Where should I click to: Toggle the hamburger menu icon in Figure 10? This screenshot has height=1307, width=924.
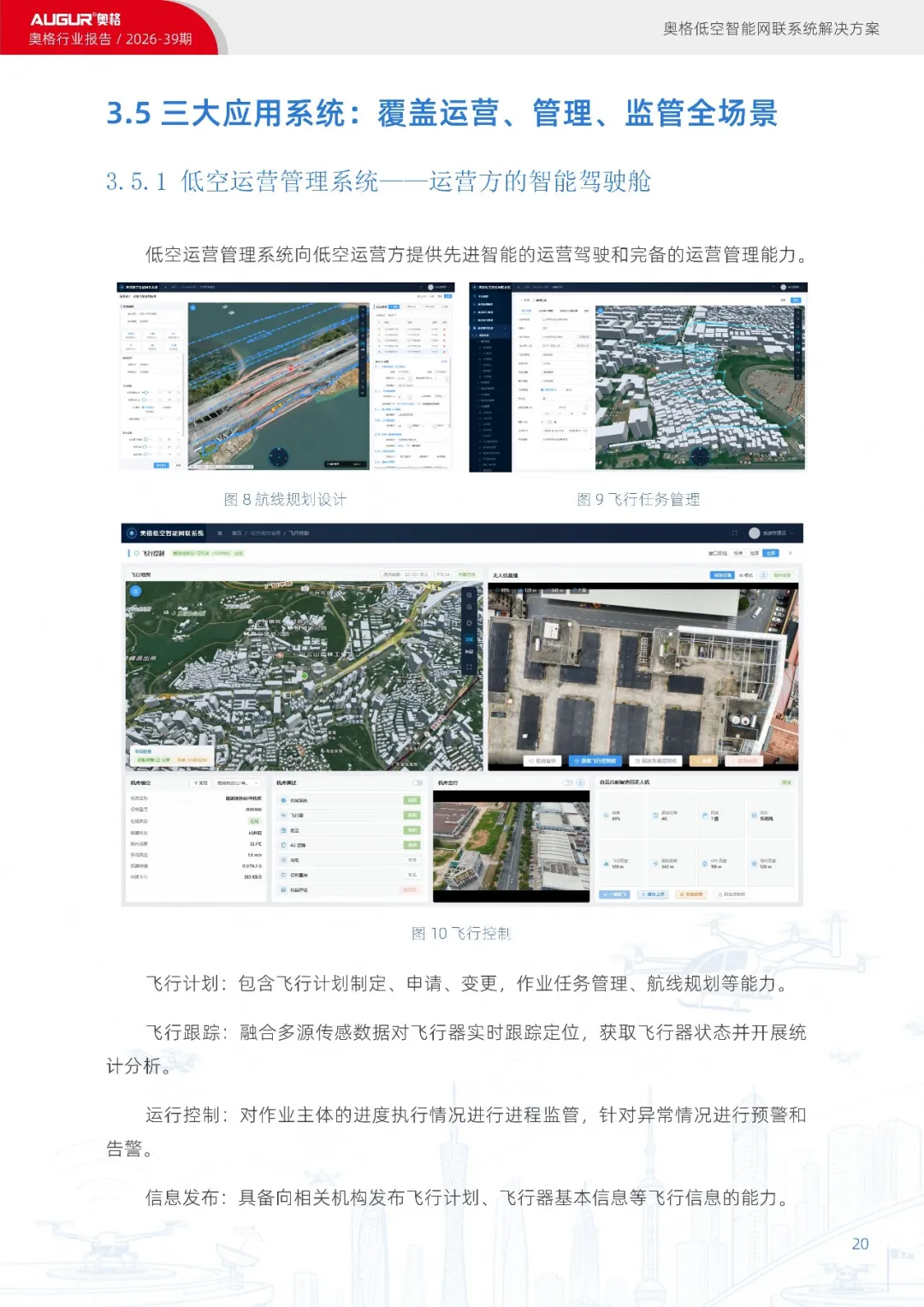pos(220,533)
